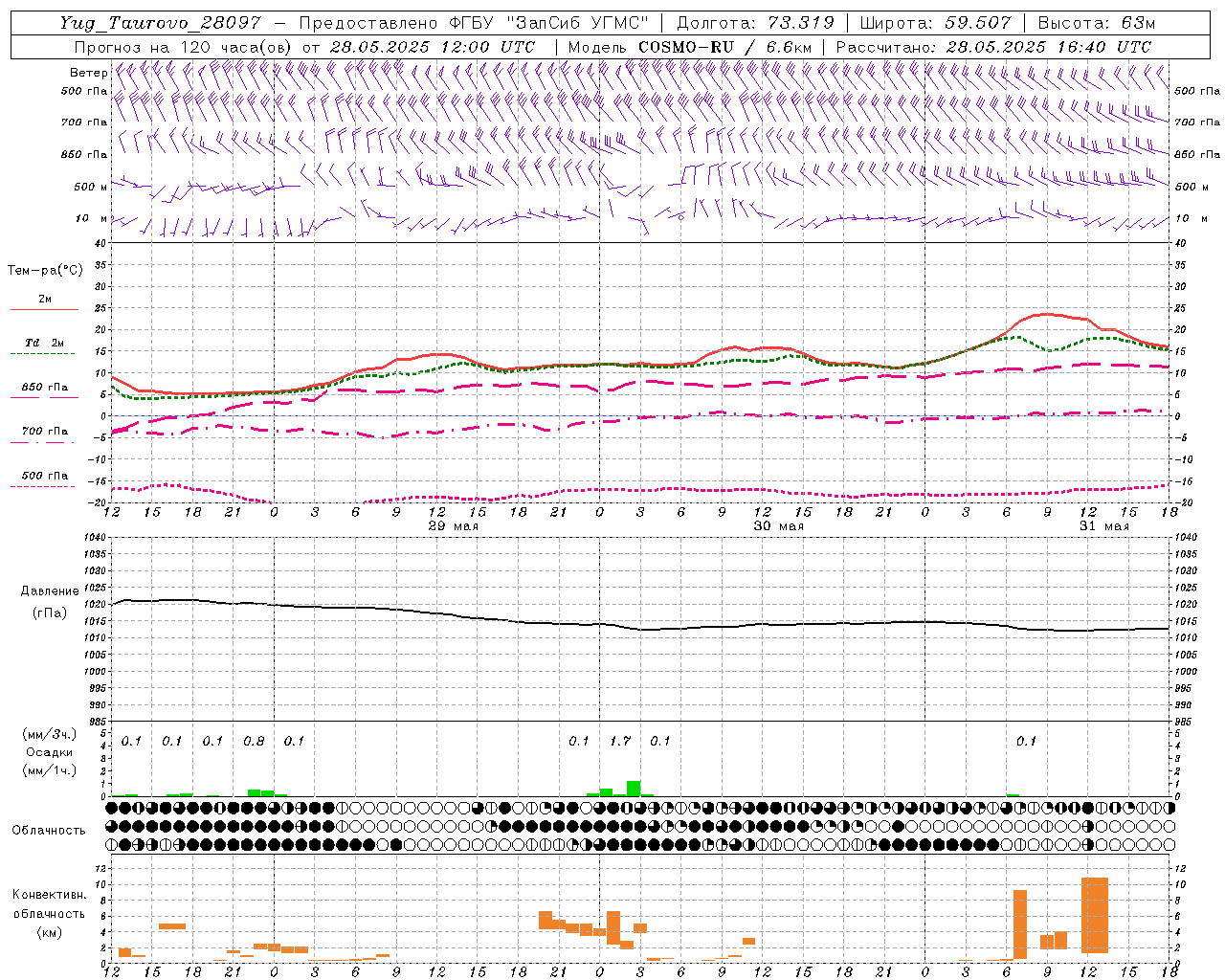This screenshot has width=1225, height=980.
Task: Click the forecast start time '28.05.2025 12:00 UTC'
Action: pyautogui.click(x=433, y=47)
